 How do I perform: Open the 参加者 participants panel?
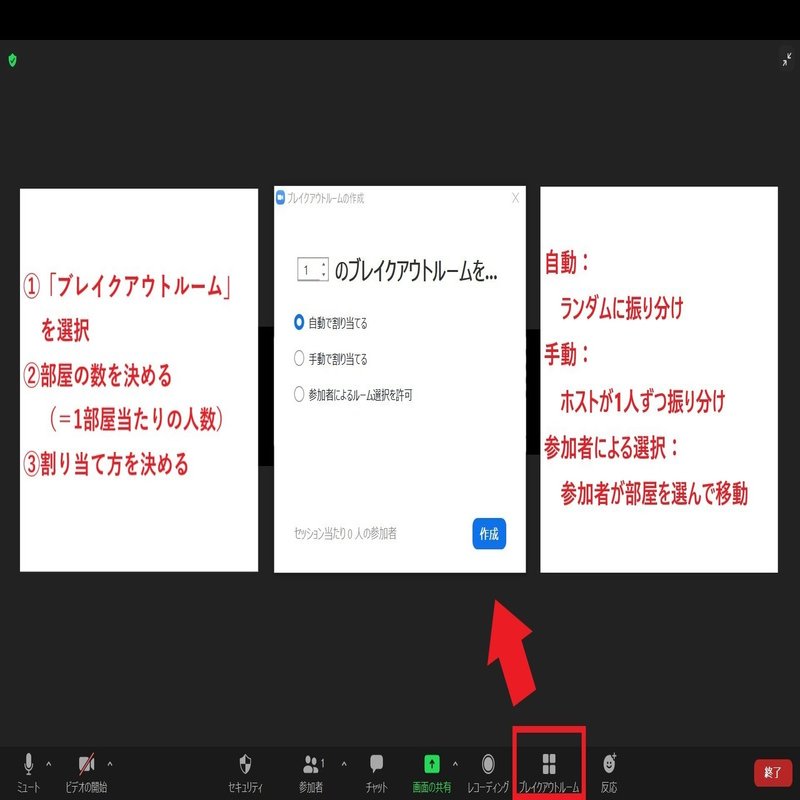pyautogui.click(x=313, y=765)
